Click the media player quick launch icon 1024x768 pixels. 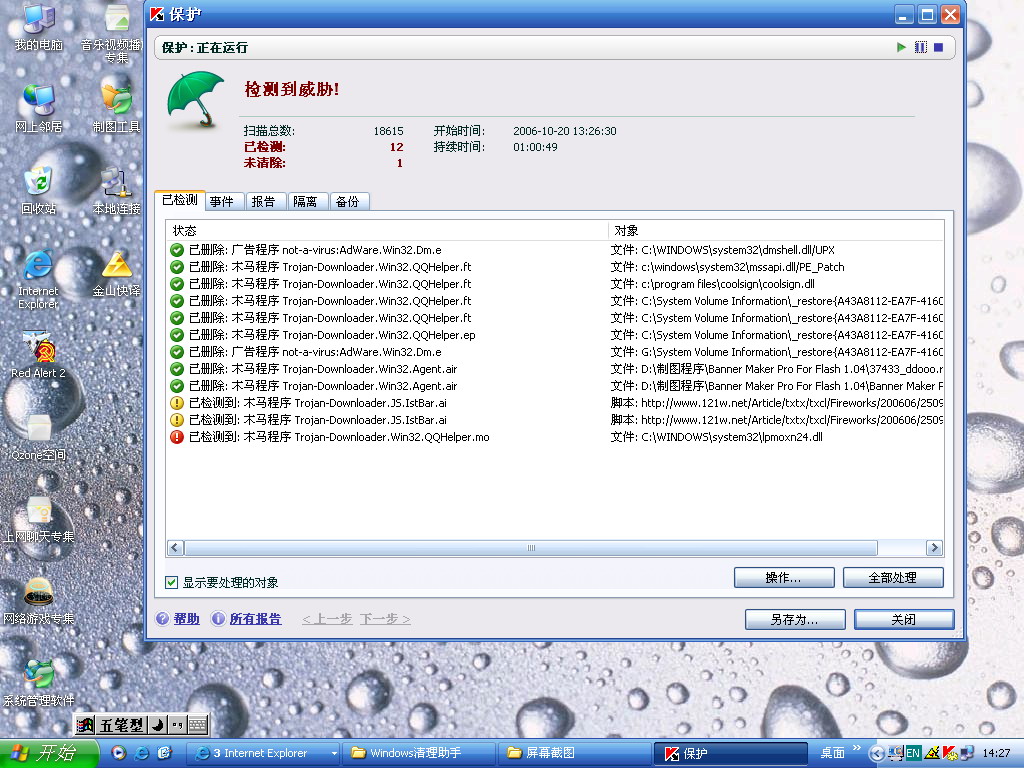point(118,753)
